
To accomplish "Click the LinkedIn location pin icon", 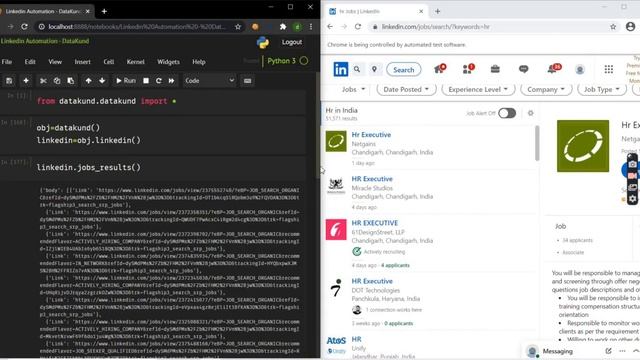I will [374, 69].
